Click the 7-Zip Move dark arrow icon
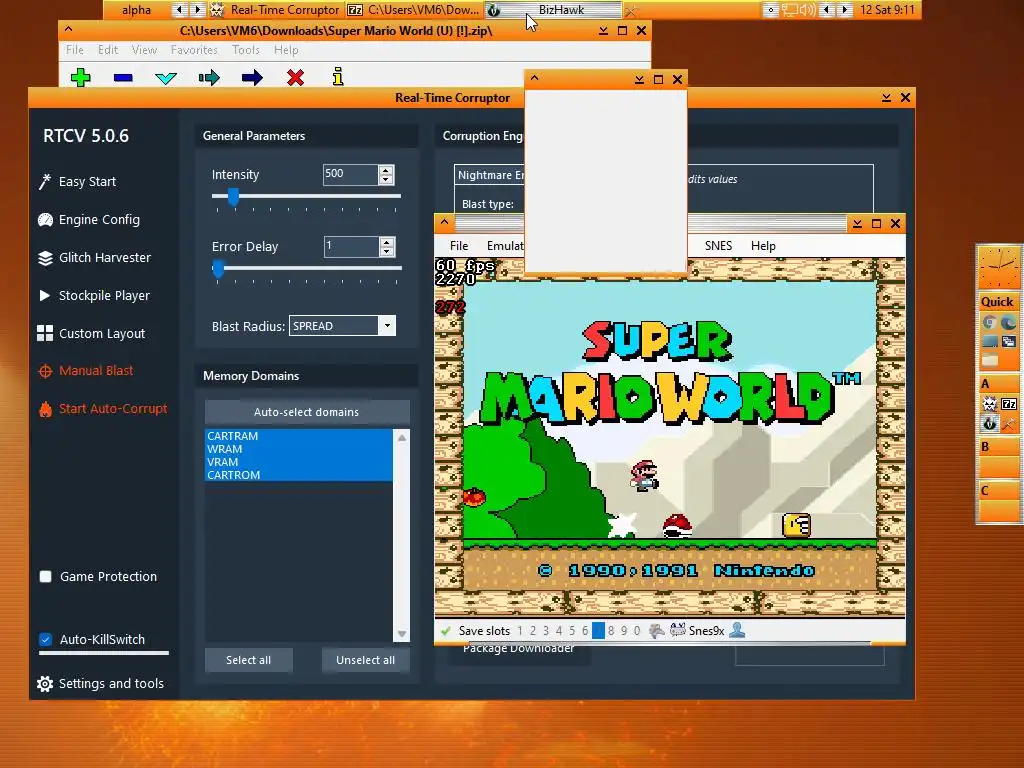1024x768 pixels. [252, 78]
